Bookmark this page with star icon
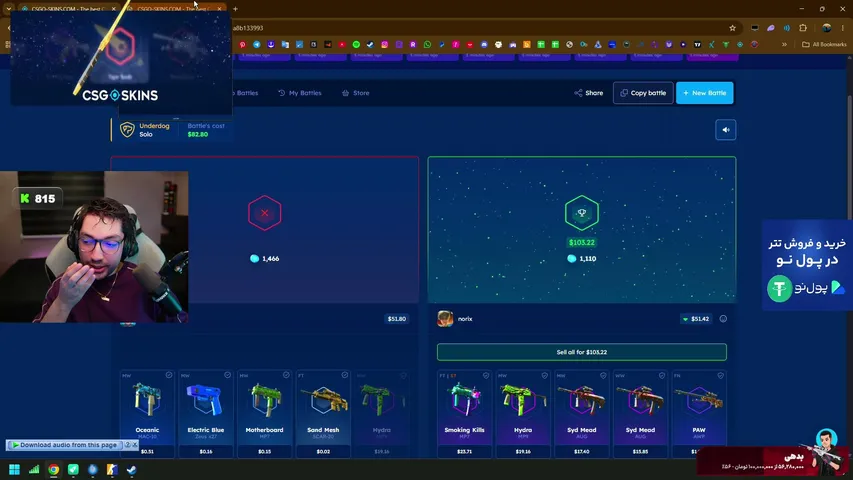This screenshot has width=853, height=480. [732, 28]
